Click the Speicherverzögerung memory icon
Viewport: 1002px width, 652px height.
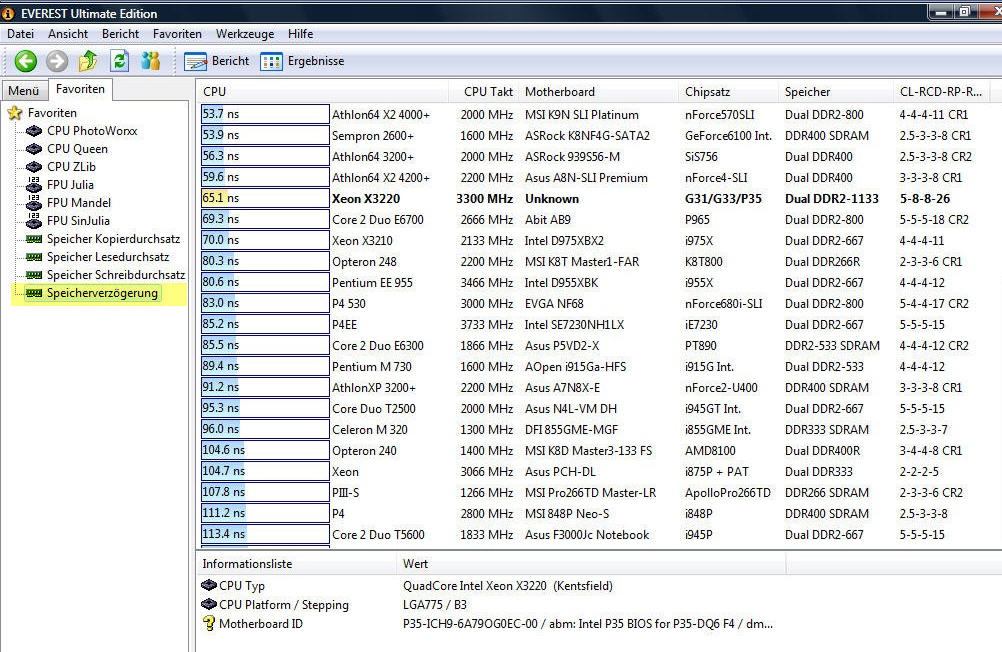point(34,293)
